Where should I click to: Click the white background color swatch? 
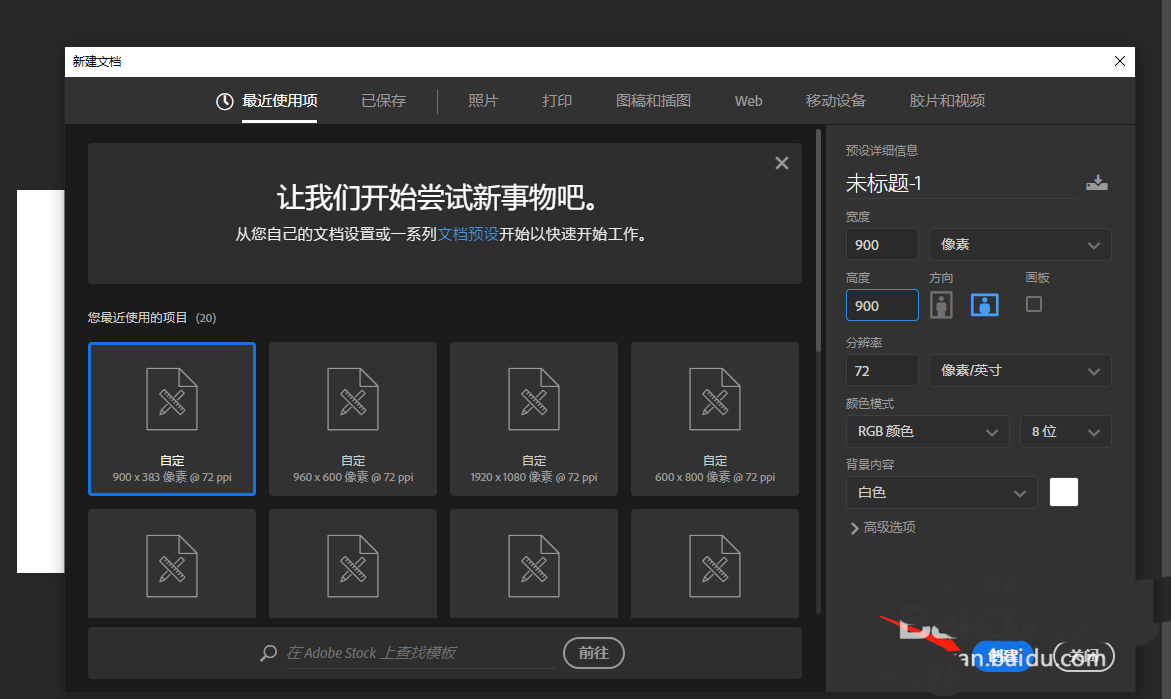(1064, 492)
